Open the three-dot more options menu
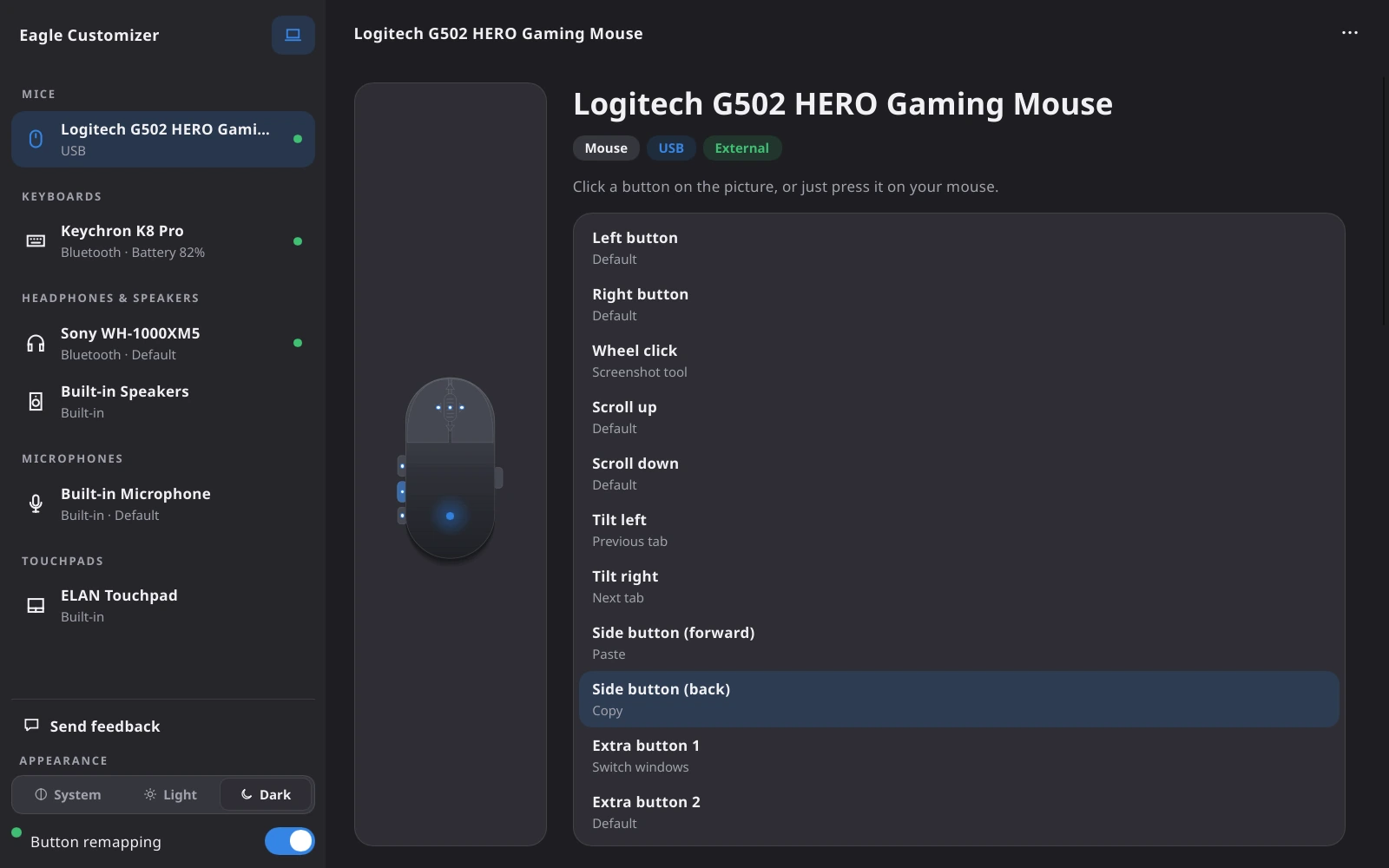Image resolution: width=1389 pixels, height=868 pixels. 1349,33
